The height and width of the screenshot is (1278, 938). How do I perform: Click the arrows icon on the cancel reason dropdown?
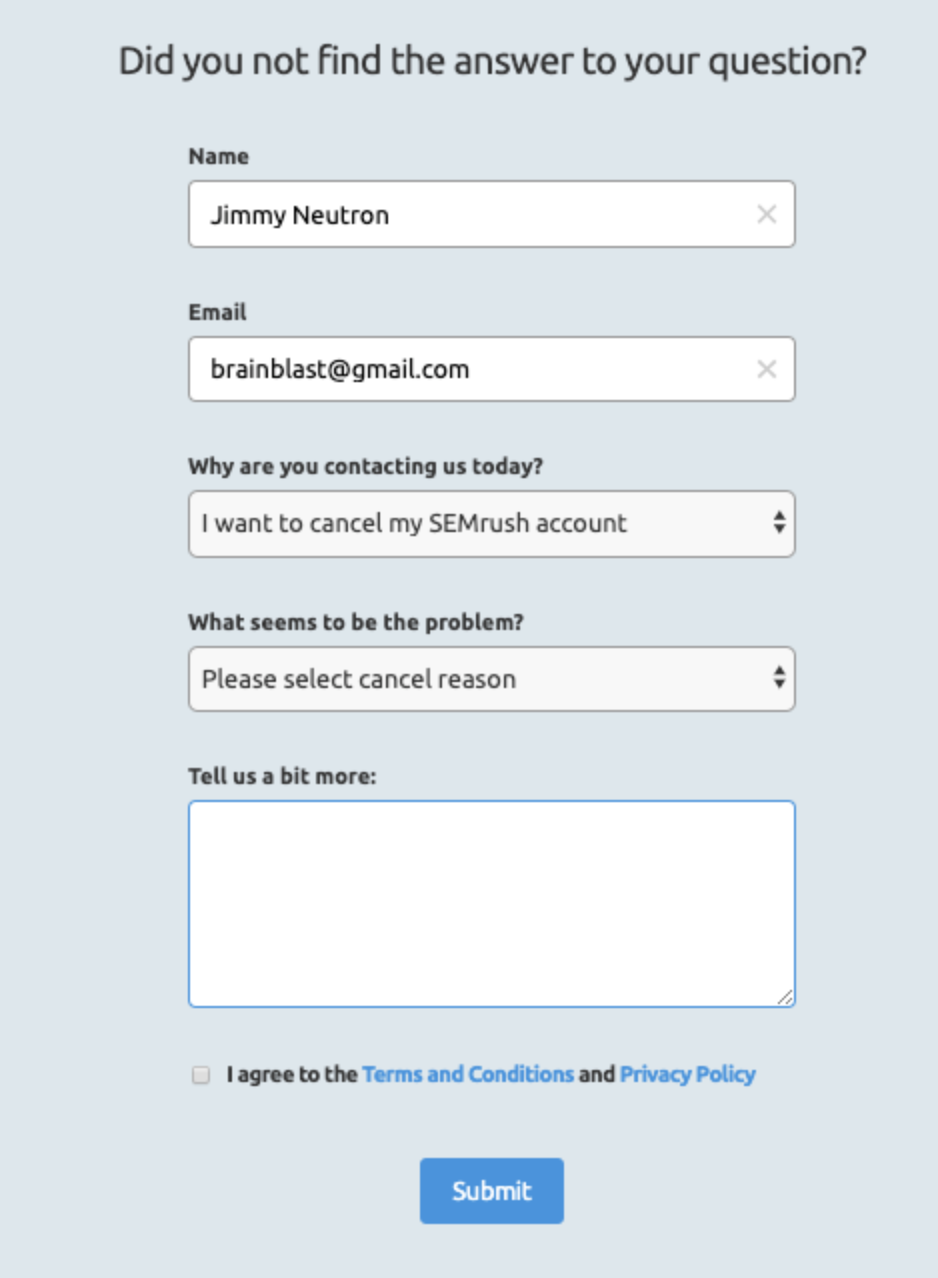coord(779,679)
